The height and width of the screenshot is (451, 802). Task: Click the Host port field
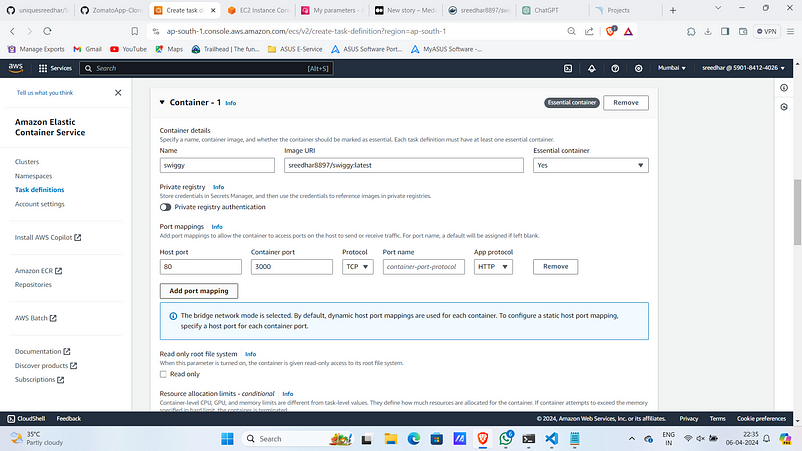(200, 267)
